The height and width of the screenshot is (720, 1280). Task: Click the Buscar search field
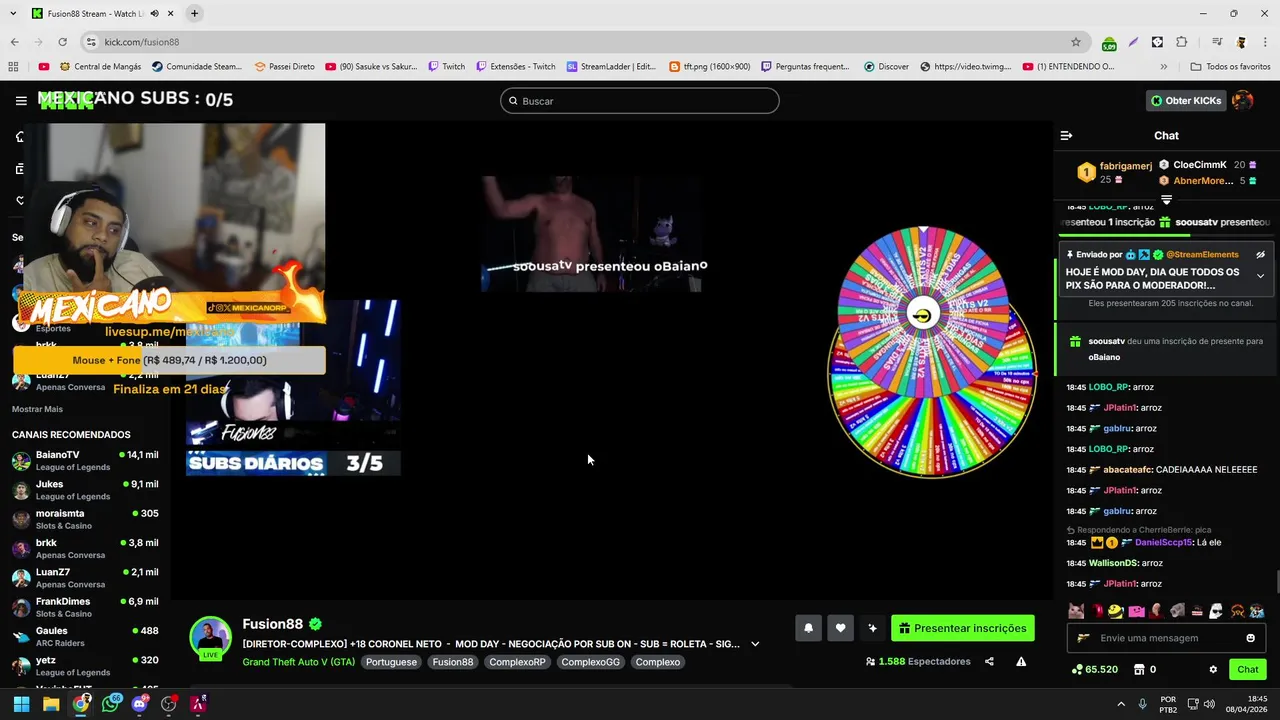[x=640, y=101]
